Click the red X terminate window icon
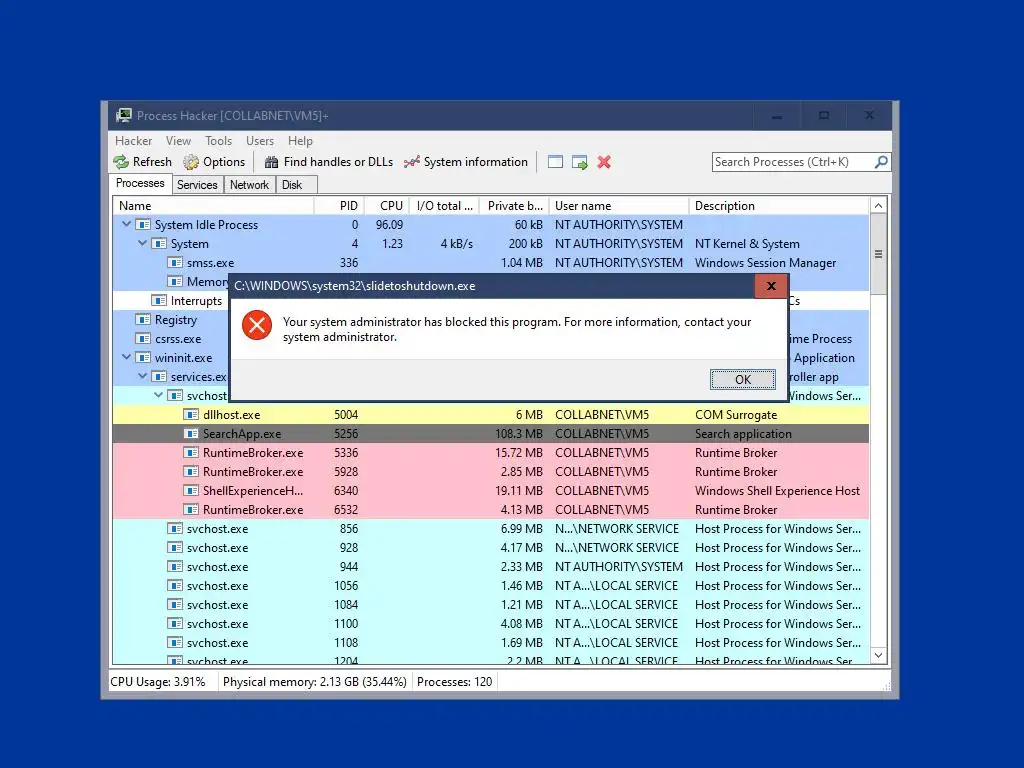Screen dimensions: 1024x768 (x=604, y=162)
